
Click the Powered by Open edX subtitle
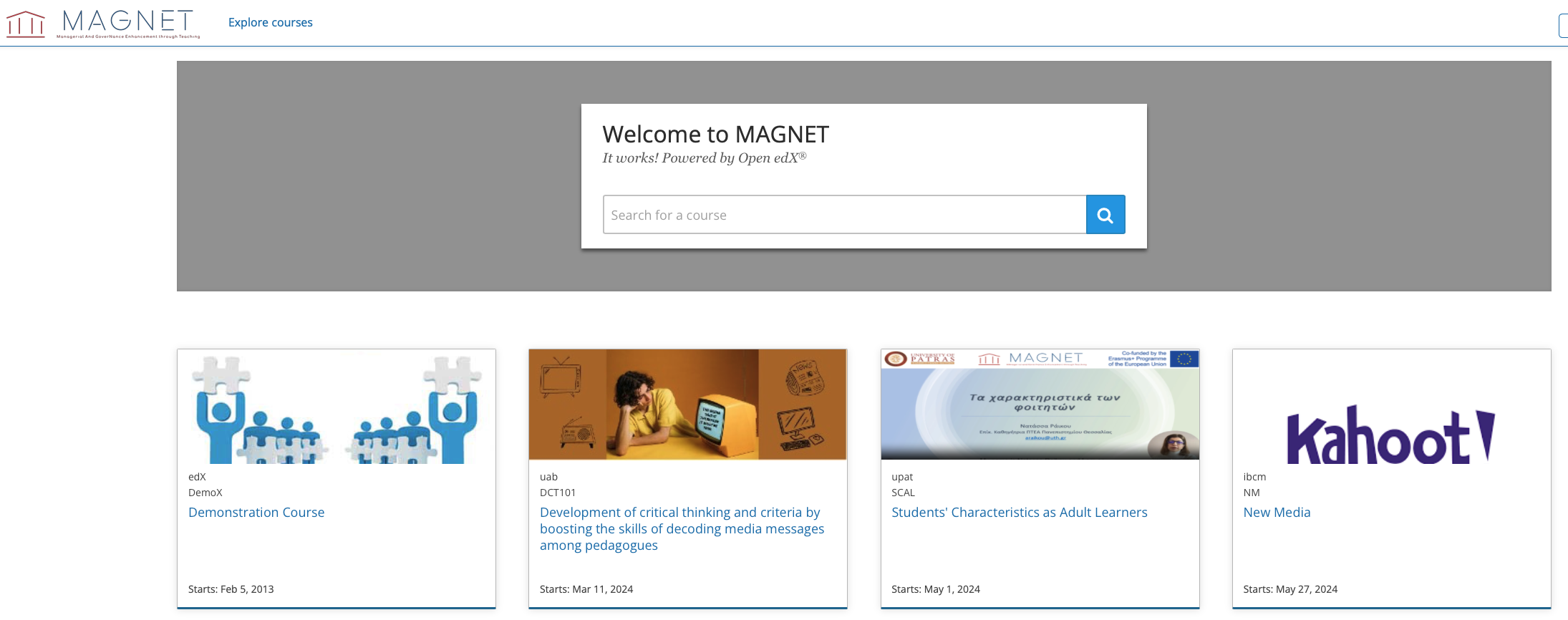(705, 158)
